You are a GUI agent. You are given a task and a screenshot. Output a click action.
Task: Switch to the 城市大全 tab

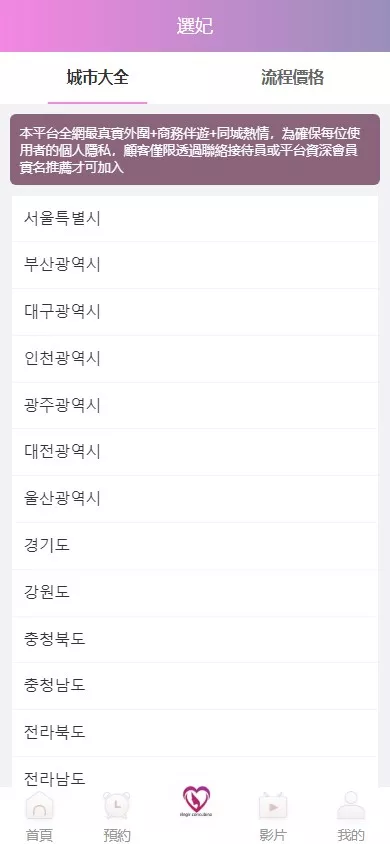tap(97, 78)
